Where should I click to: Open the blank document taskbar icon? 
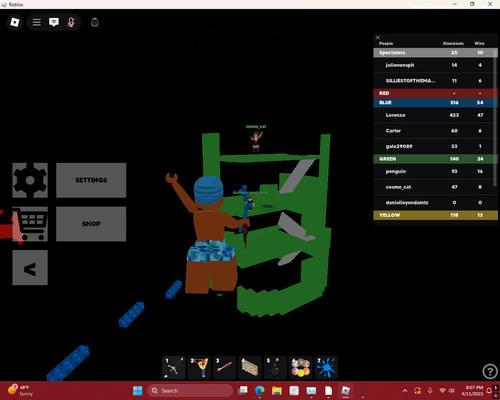tap(328, 391)
